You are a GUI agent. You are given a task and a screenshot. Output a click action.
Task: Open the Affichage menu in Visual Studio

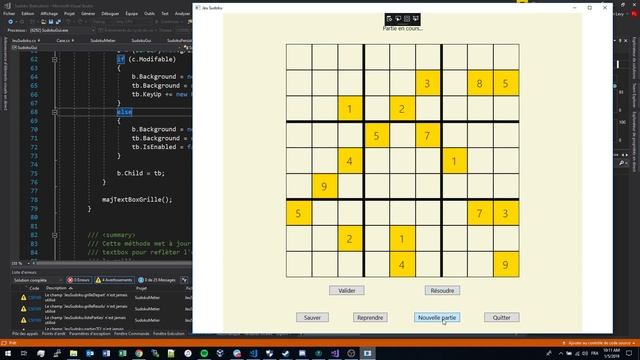(x=49, y=13)
